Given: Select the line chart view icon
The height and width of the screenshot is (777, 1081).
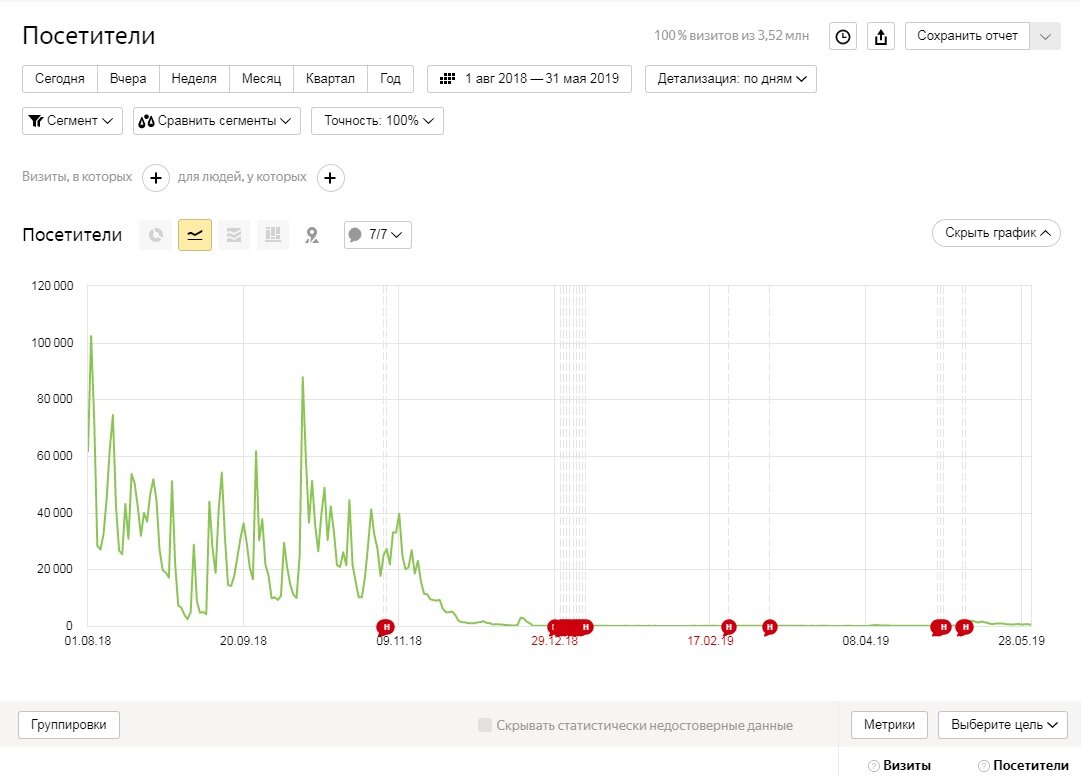Looking at the screenshot, I should click(195, 235).
